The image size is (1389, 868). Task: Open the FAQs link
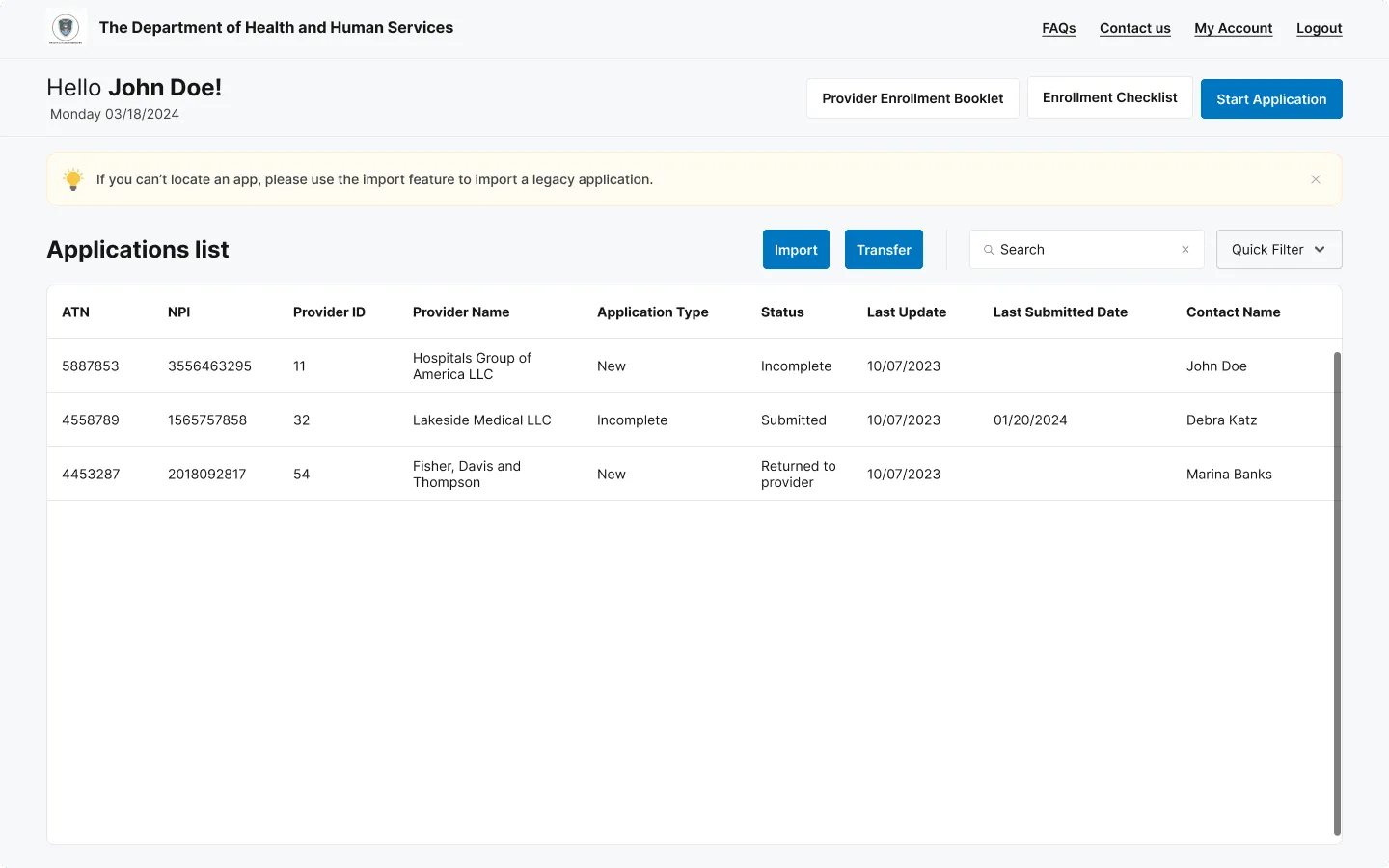[1058, 28]
